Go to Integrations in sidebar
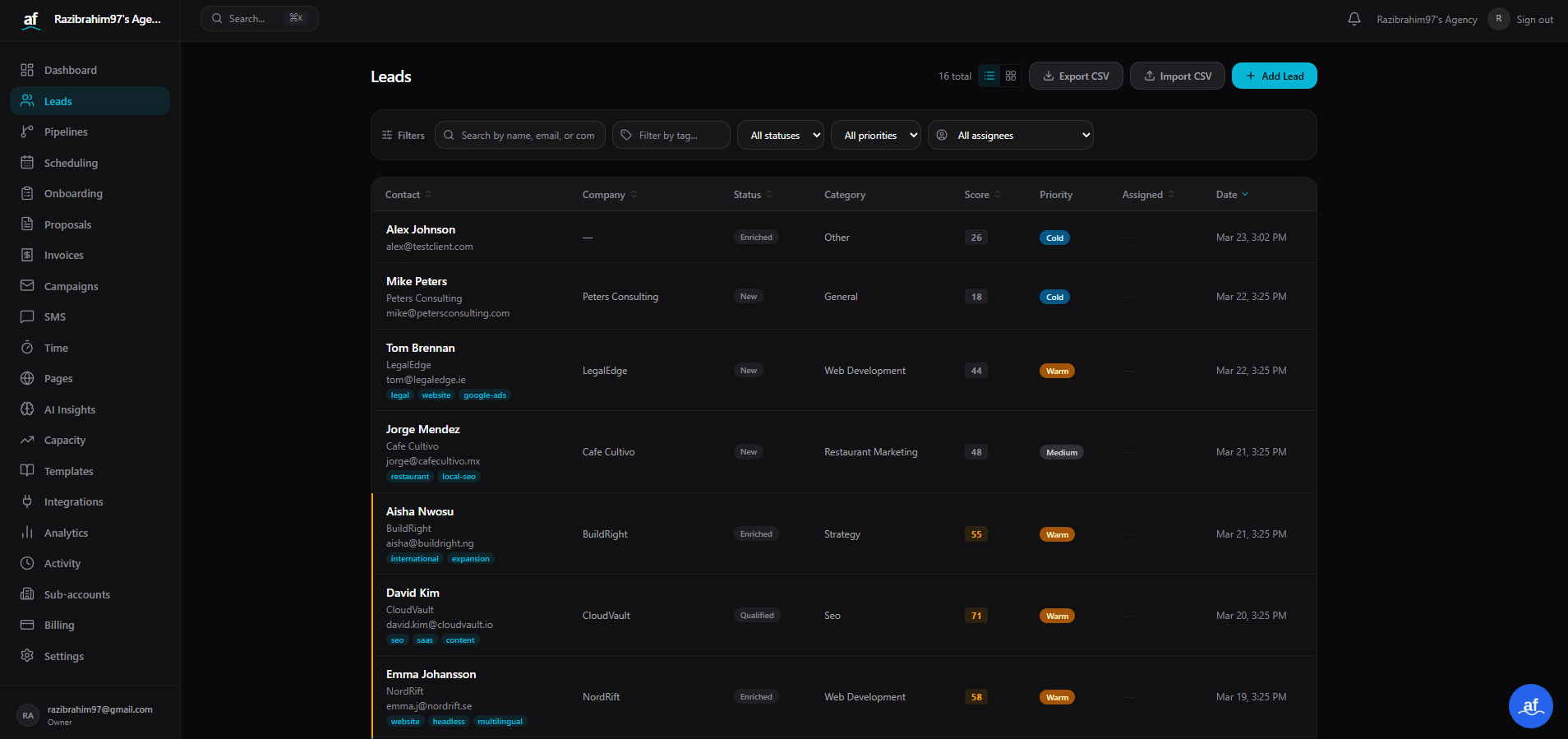The height and width of the screenshot is (739, 1568). pos(73,501)
